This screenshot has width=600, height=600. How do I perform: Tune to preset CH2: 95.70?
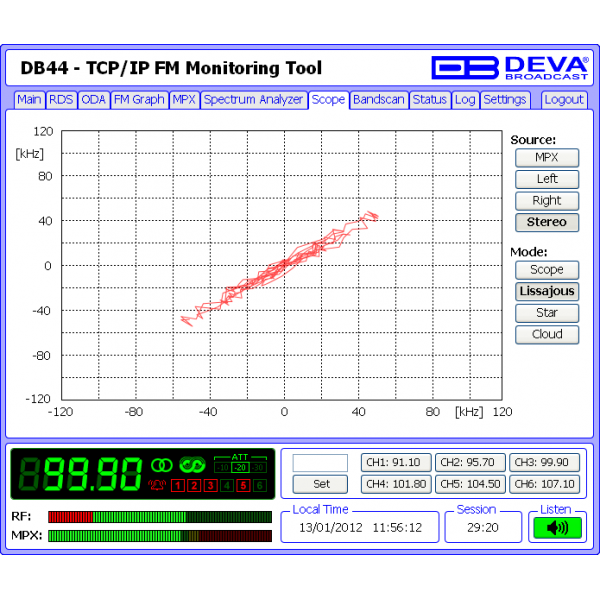(470, 463)
